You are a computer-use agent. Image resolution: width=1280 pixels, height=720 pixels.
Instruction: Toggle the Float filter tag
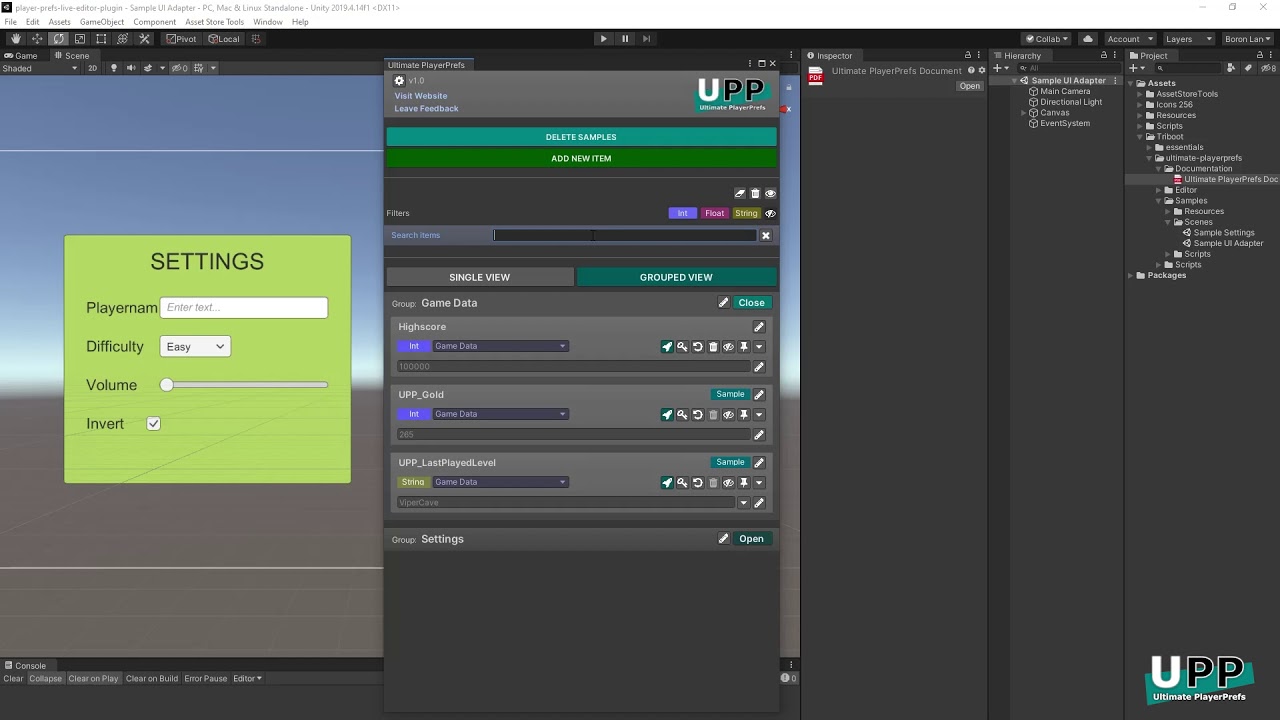point(714,213)
